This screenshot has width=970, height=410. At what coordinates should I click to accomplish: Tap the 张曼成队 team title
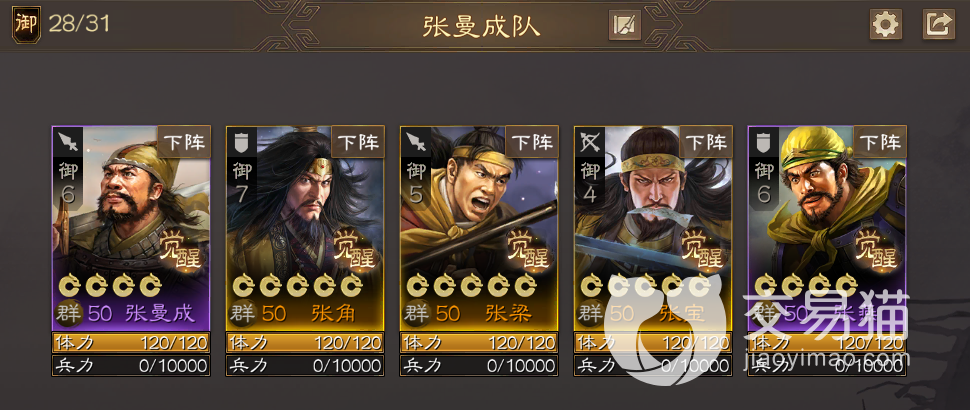481,27
